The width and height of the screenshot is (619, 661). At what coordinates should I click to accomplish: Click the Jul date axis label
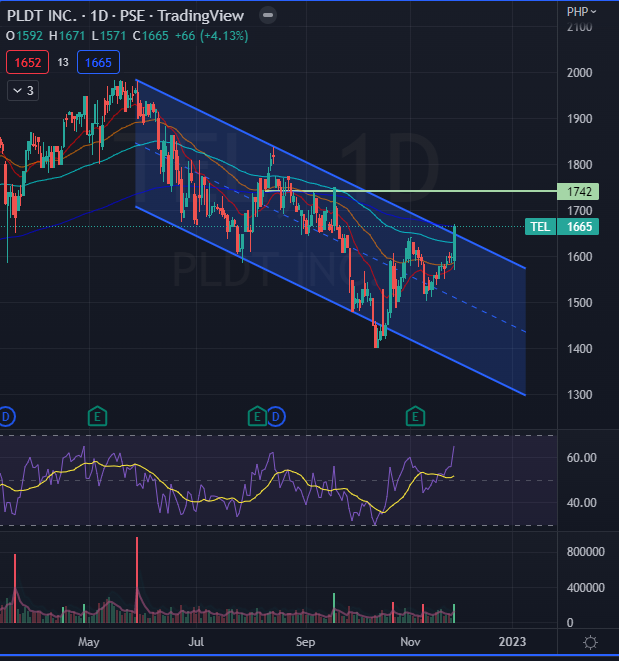coord(196,642)
